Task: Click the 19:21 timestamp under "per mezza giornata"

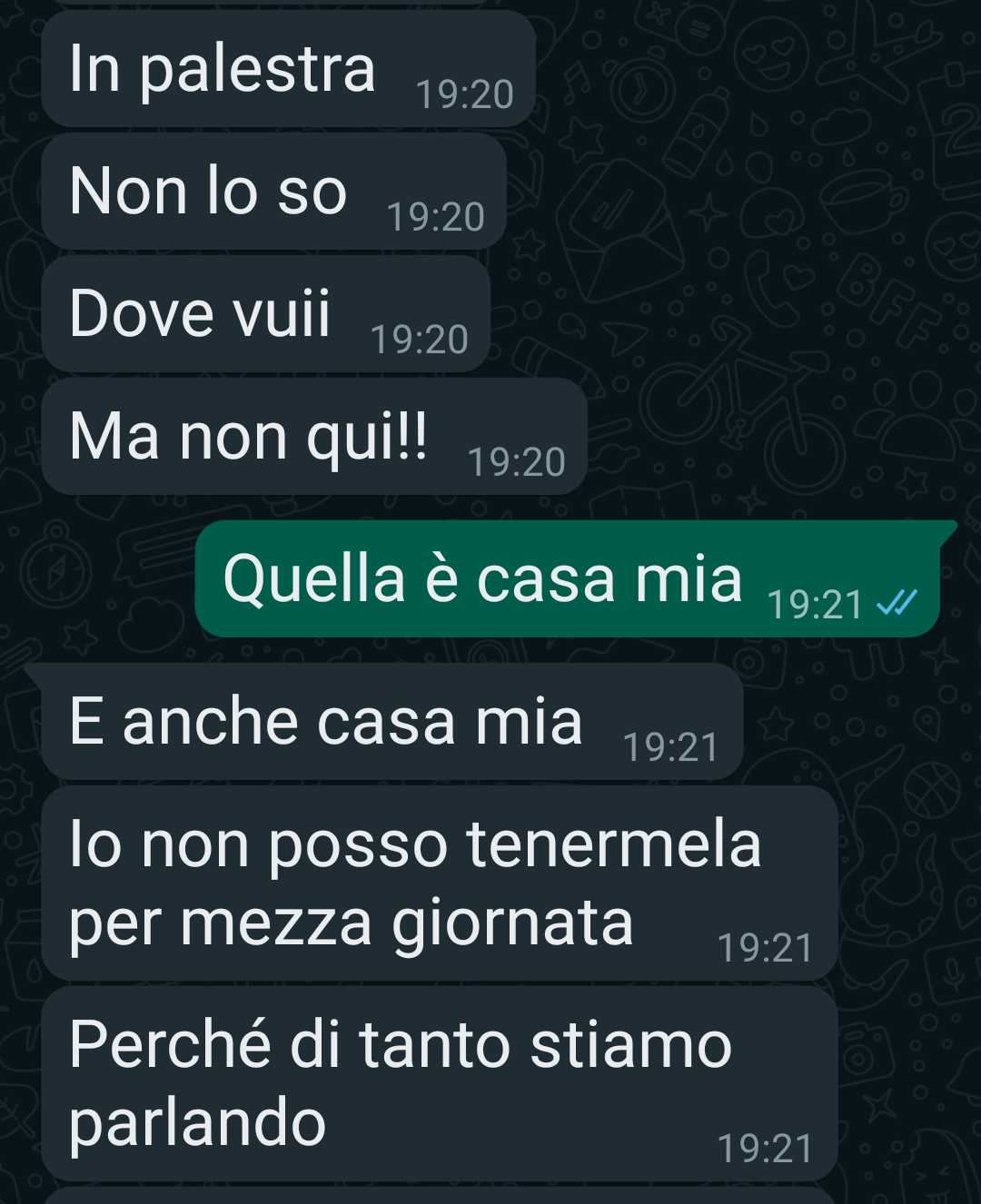Action: pyautogui.click(x=766, y=948)
